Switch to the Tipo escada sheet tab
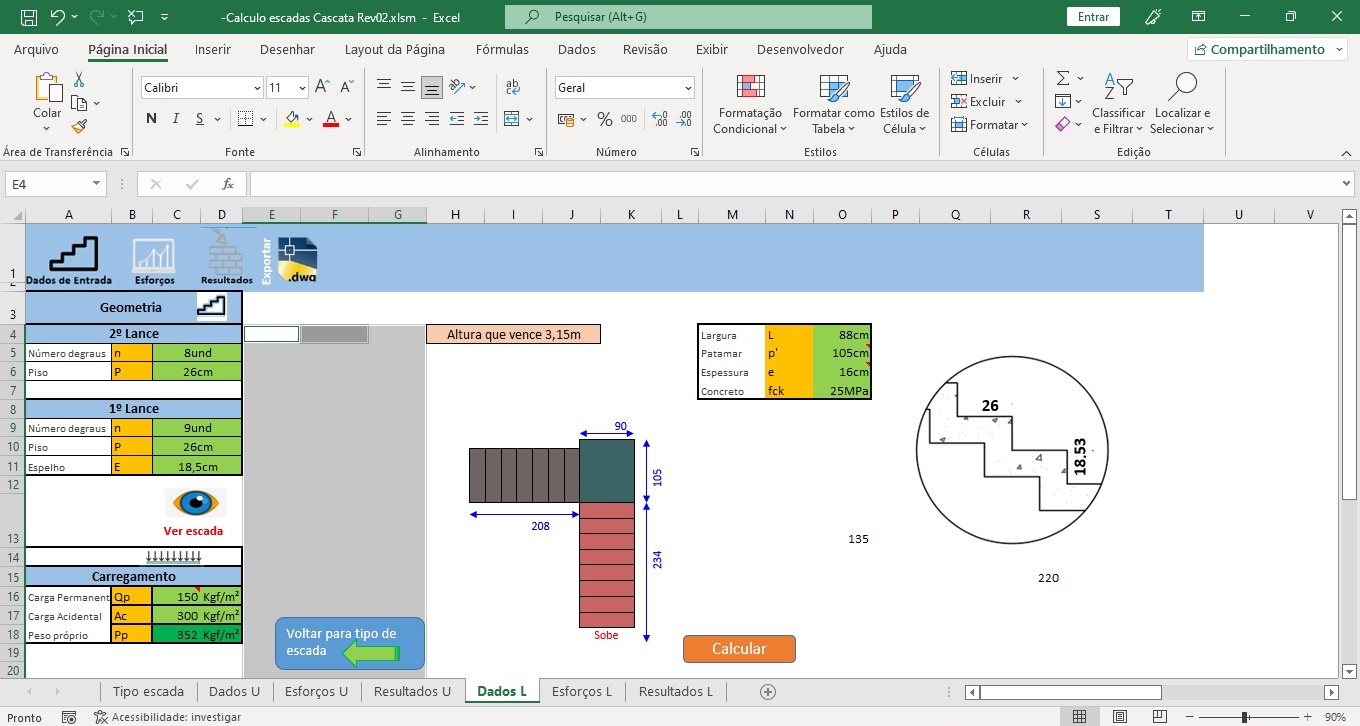The image size is (1360, 726). [x=148, y=691]
